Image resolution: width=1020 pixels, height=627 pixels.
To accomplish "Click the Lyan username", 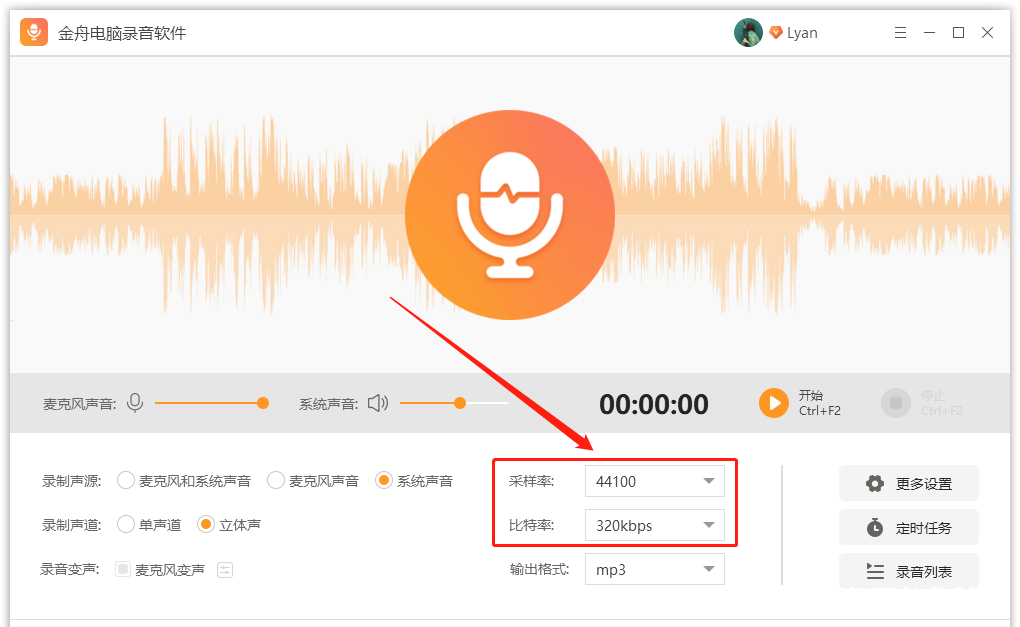I will point(802,33).
